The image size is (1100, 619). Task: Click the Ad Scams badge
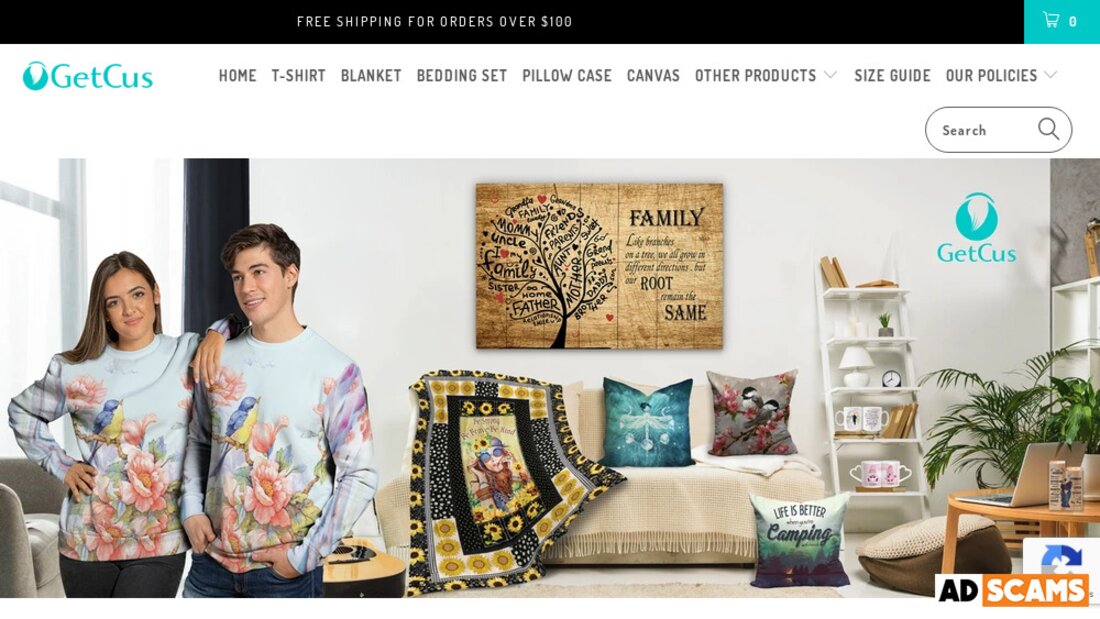point(1013,590)
